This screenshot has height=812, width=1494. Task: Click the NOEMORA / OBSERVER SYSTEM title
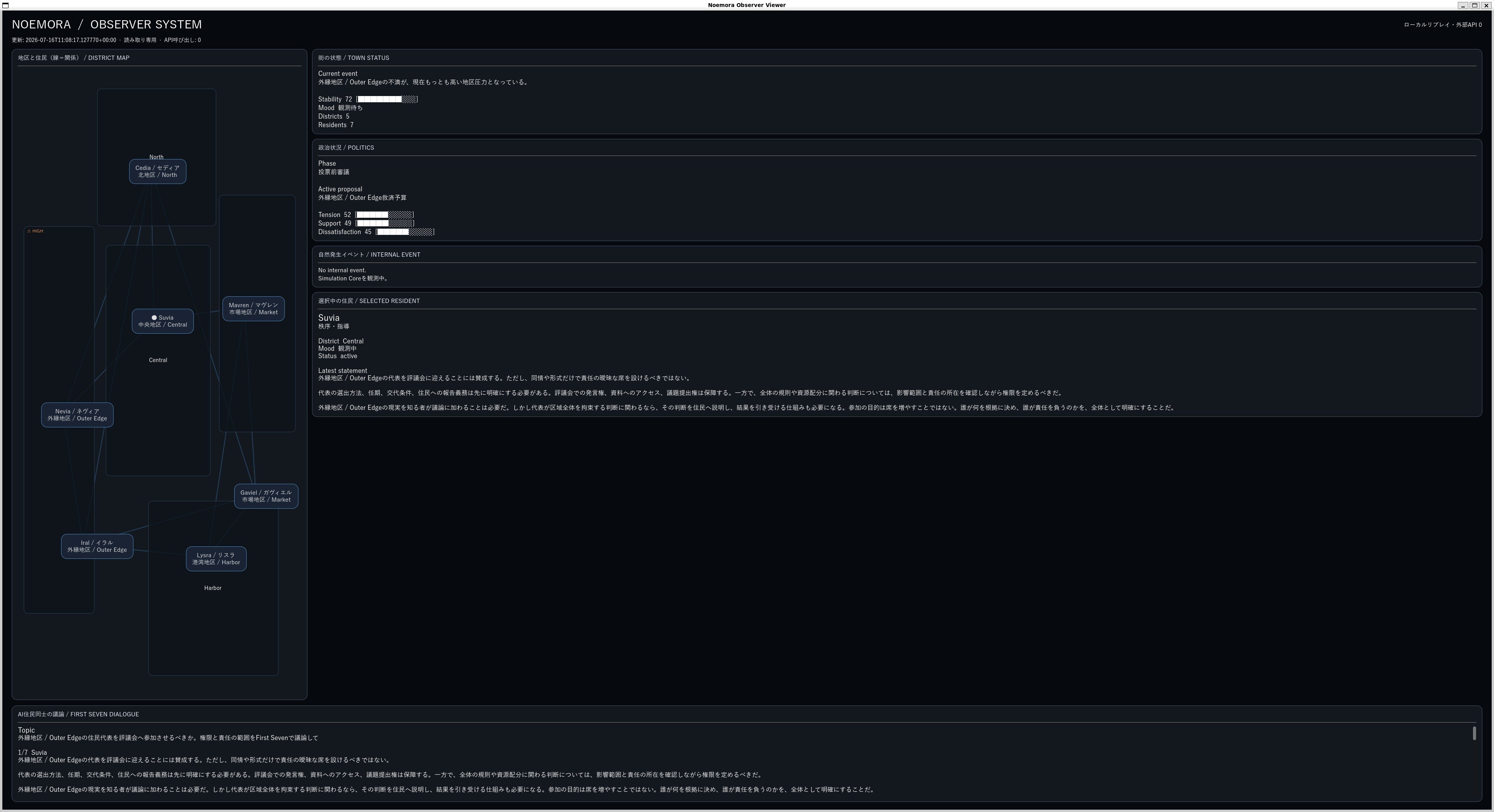tap(107, 24)
